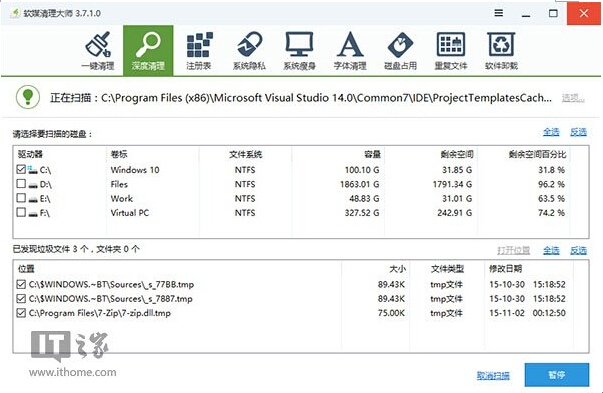603x393 pixels.
Task: Sort by the 大小 column header
Action: point(398,268)
